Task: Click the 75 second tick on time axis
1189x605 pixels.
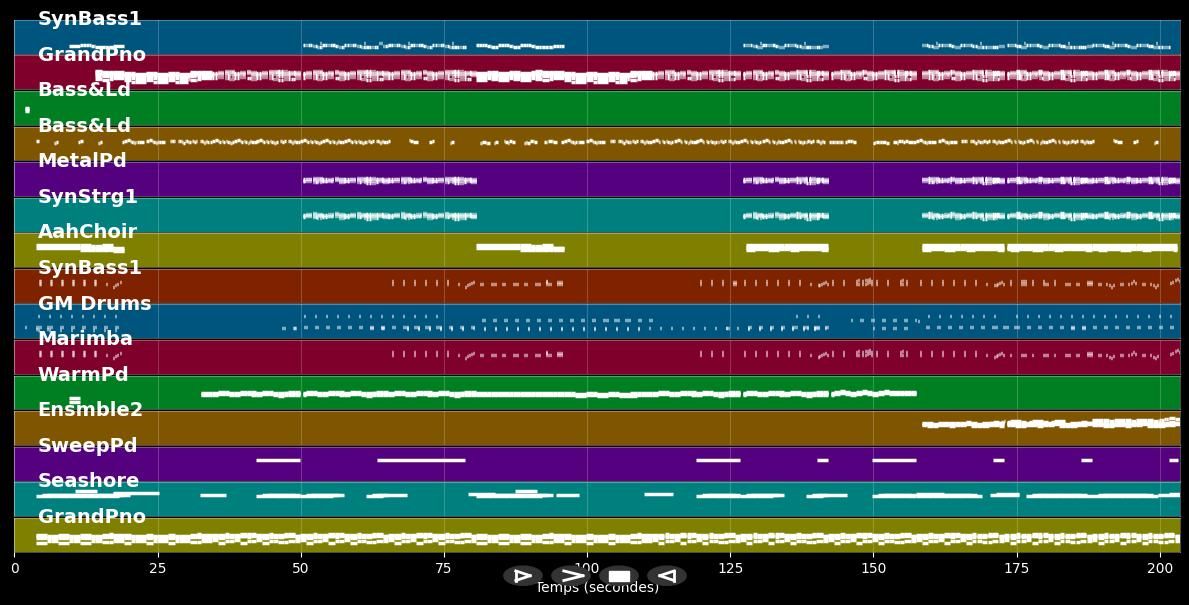Action: pyautogui.click(x=443, y=568)
